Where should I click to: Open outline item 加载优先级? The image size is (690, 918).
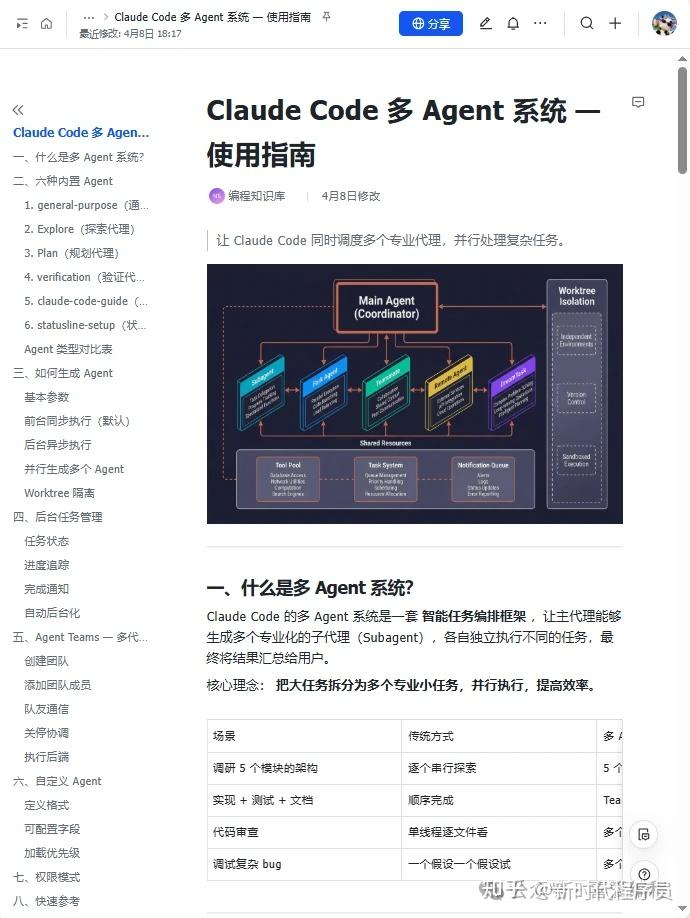pyautogui.click(x=52, y=853)
